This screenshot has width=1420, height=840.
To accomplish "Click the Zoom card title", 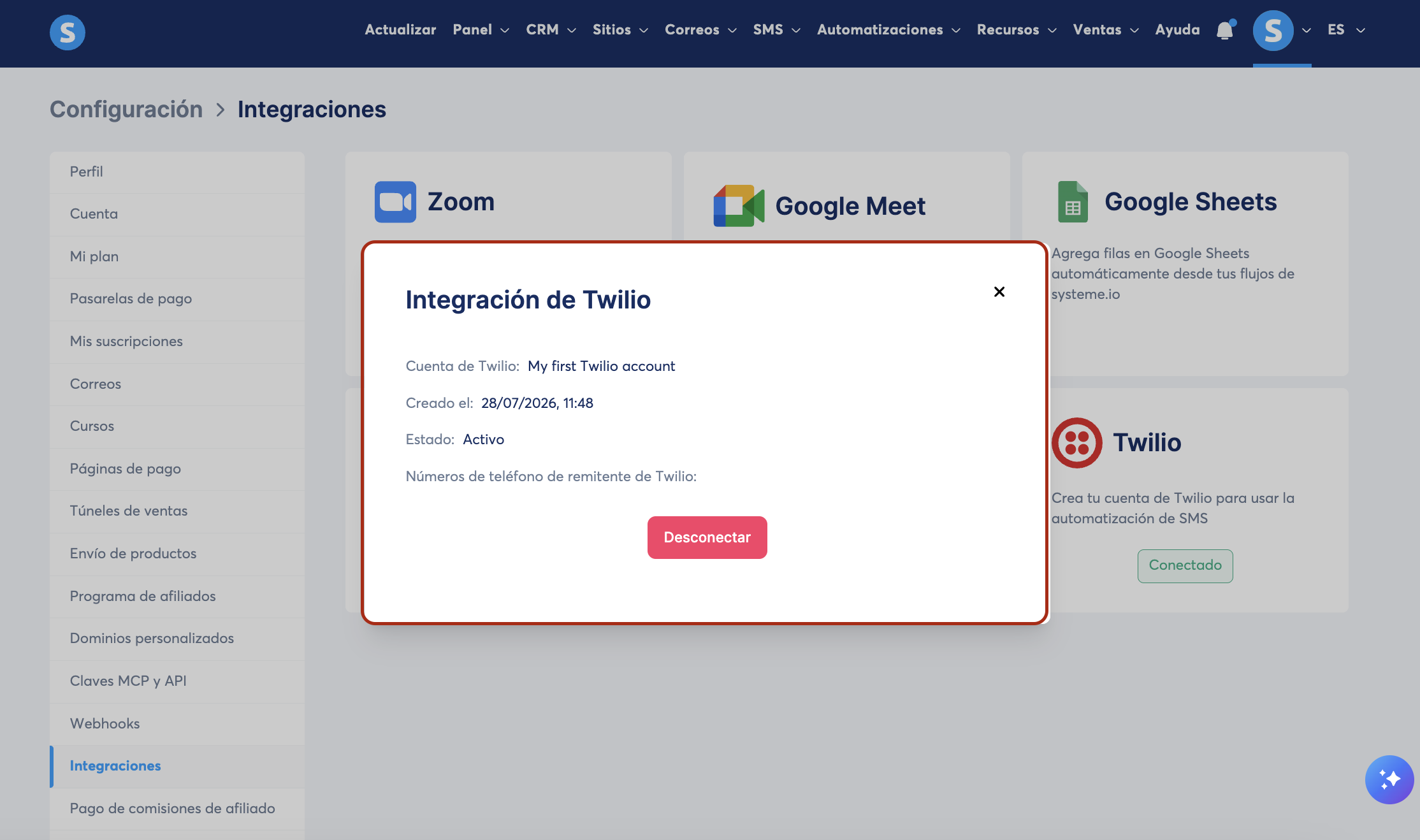I will click(x=461, y=202).
